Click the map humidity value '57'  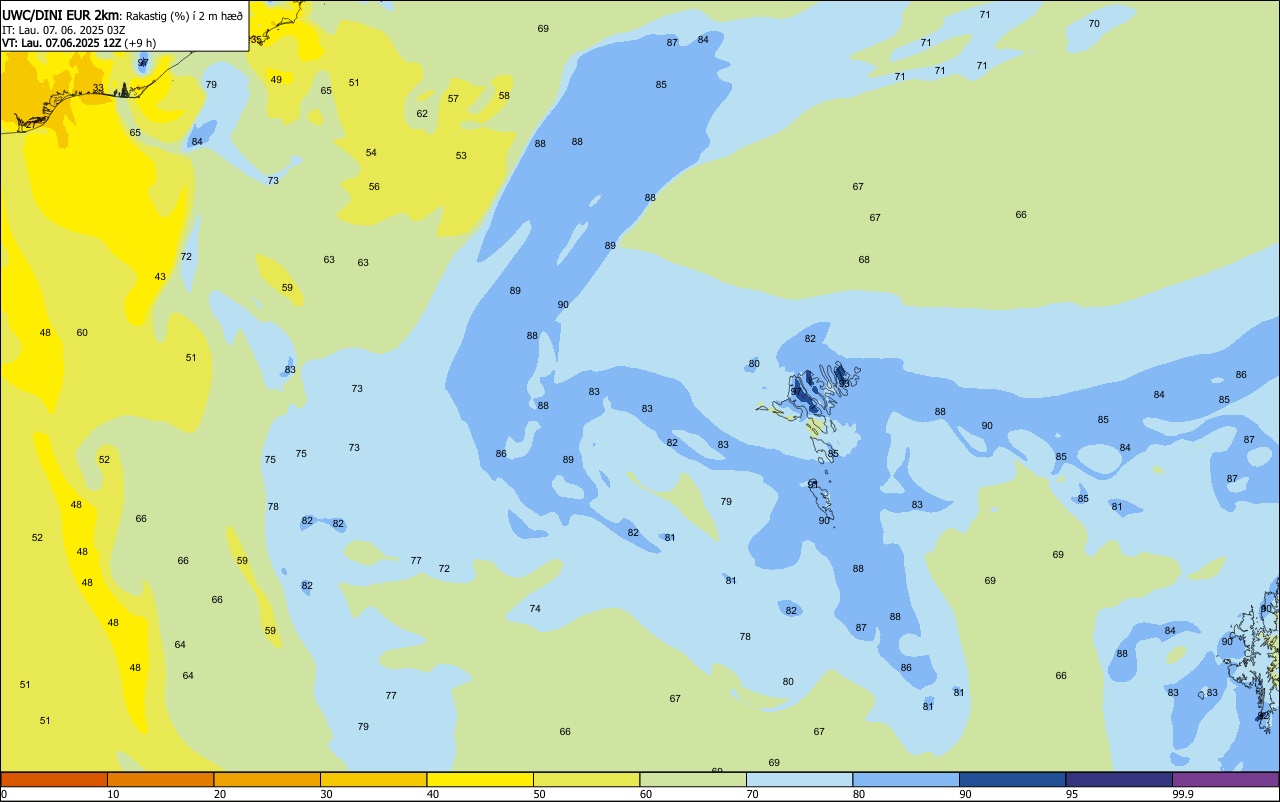pyautogui.click(x=453, y=99)
